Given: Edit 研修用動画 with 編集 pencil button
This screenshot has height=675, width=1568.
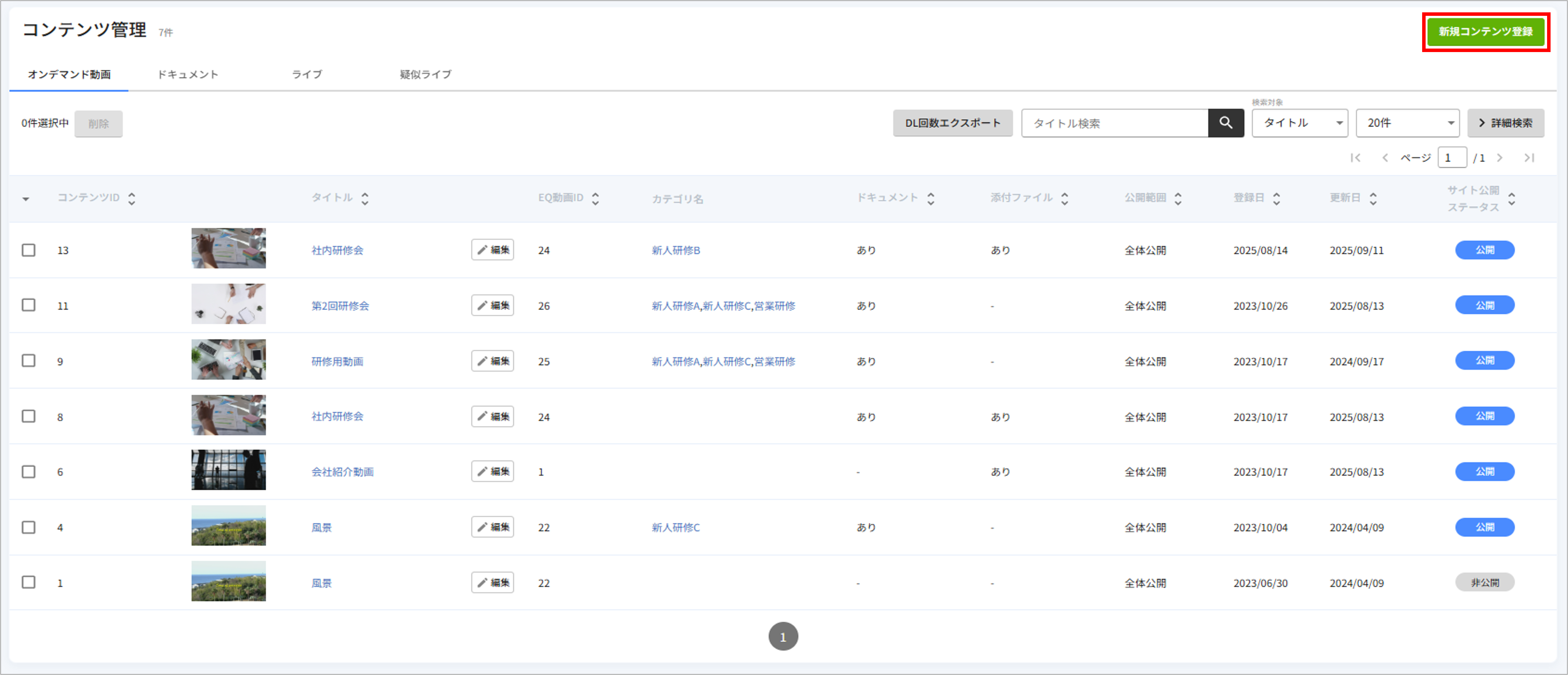Looking at the screenshot, I should 493,361.
